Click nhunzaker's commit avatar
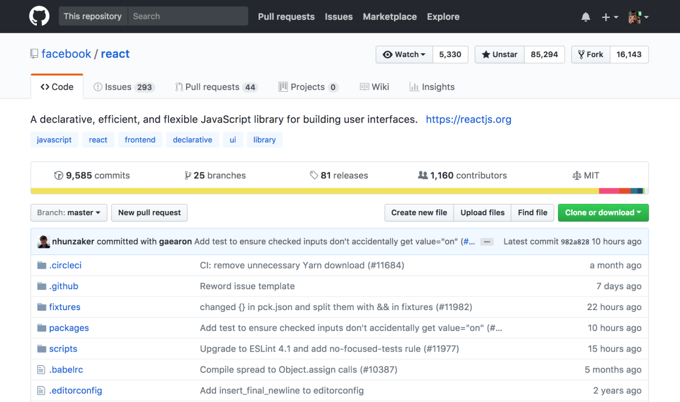This screenshot has width=680, height=402. point(44,242)
